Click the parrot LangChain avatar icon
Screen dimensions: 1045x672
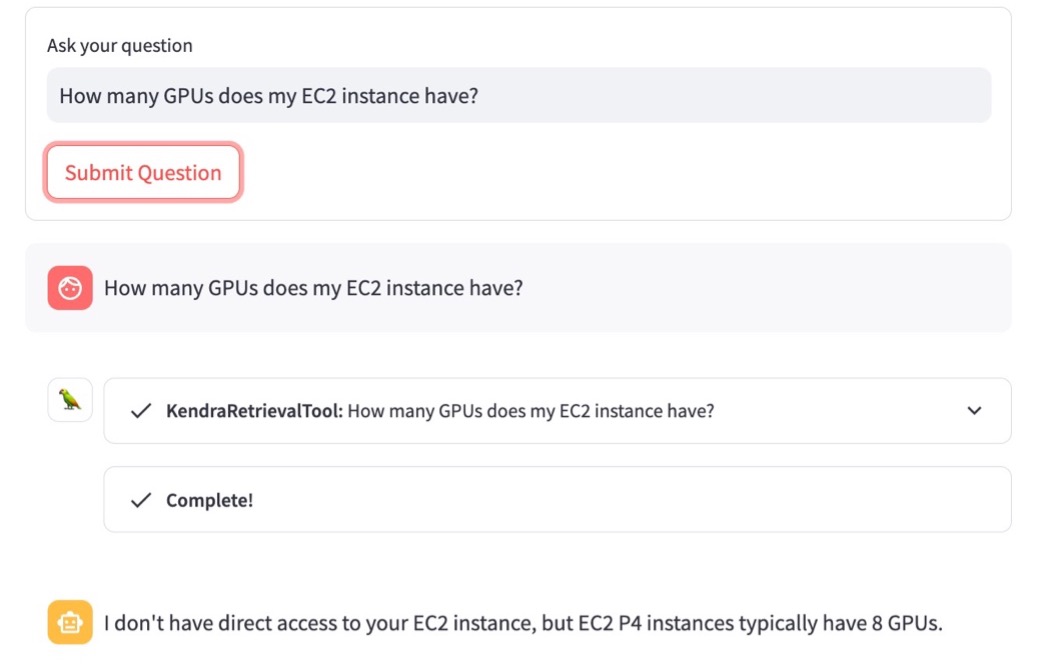point(70,400)
